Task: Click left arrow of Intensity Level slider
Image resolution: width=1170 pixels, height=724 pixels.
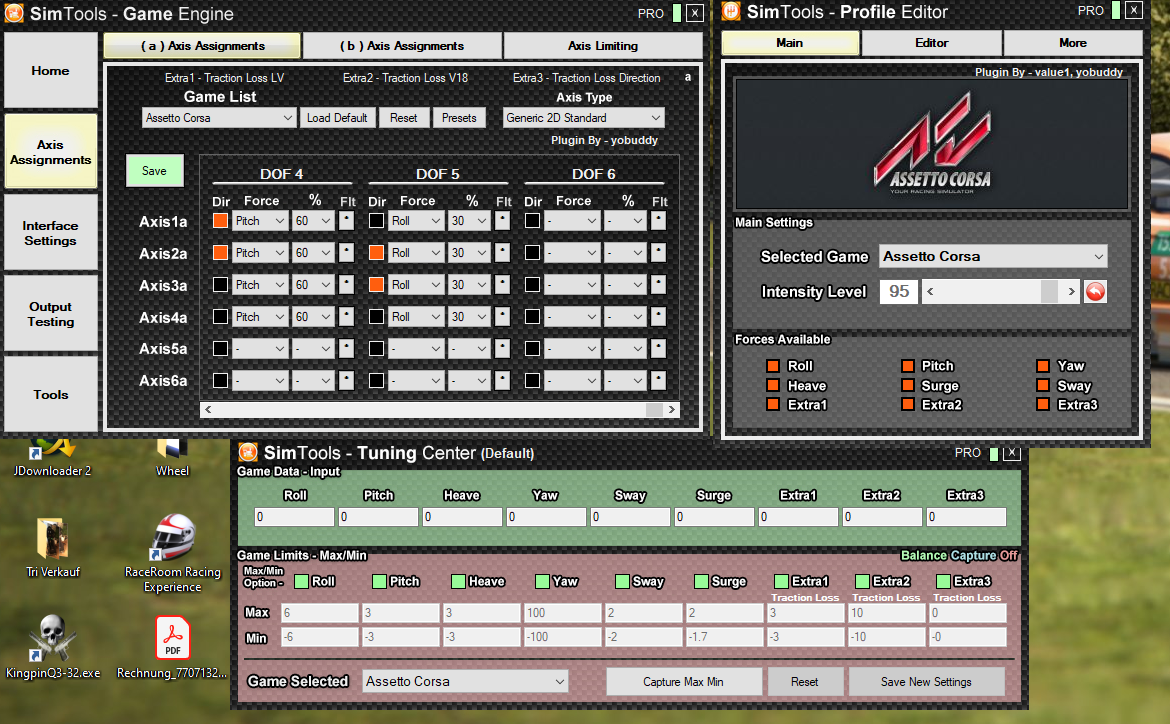Action: point(930,292)
